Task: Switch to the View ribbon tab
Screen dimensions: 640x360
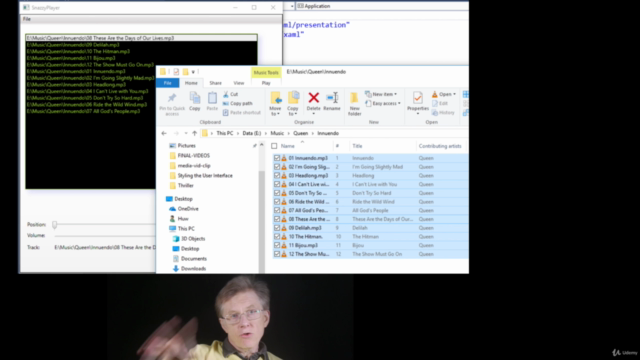Action: 239,83
